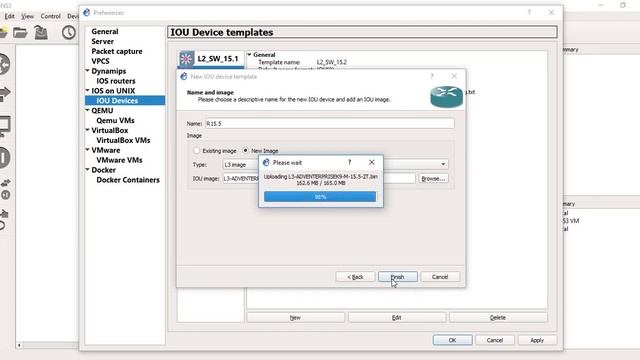The image size is (640, 360).
Task: Collapse the Docker tree node
Action: 87,169
